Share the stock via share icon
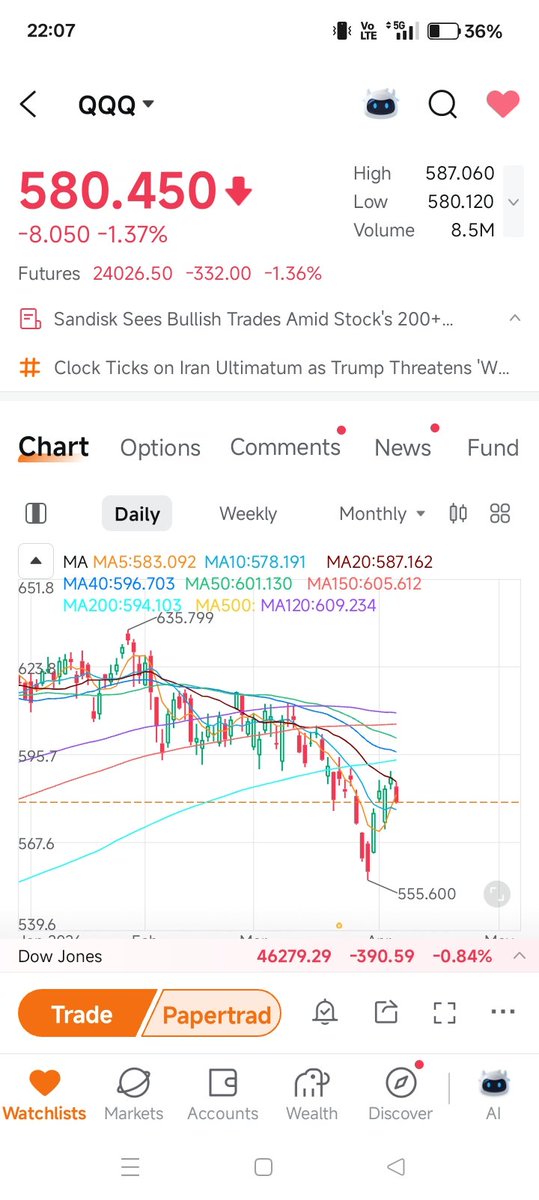 click(386, 1013)
